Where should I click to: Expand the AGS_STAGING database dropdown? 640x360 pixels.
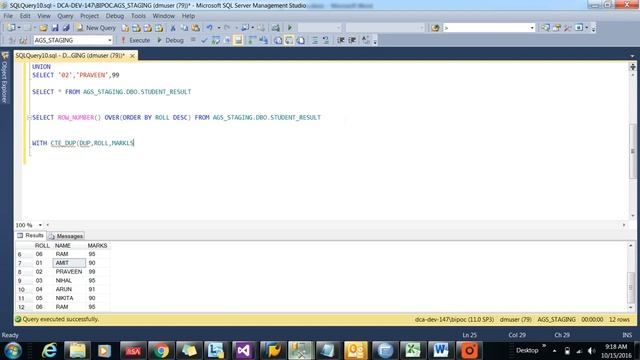[109, 40]
